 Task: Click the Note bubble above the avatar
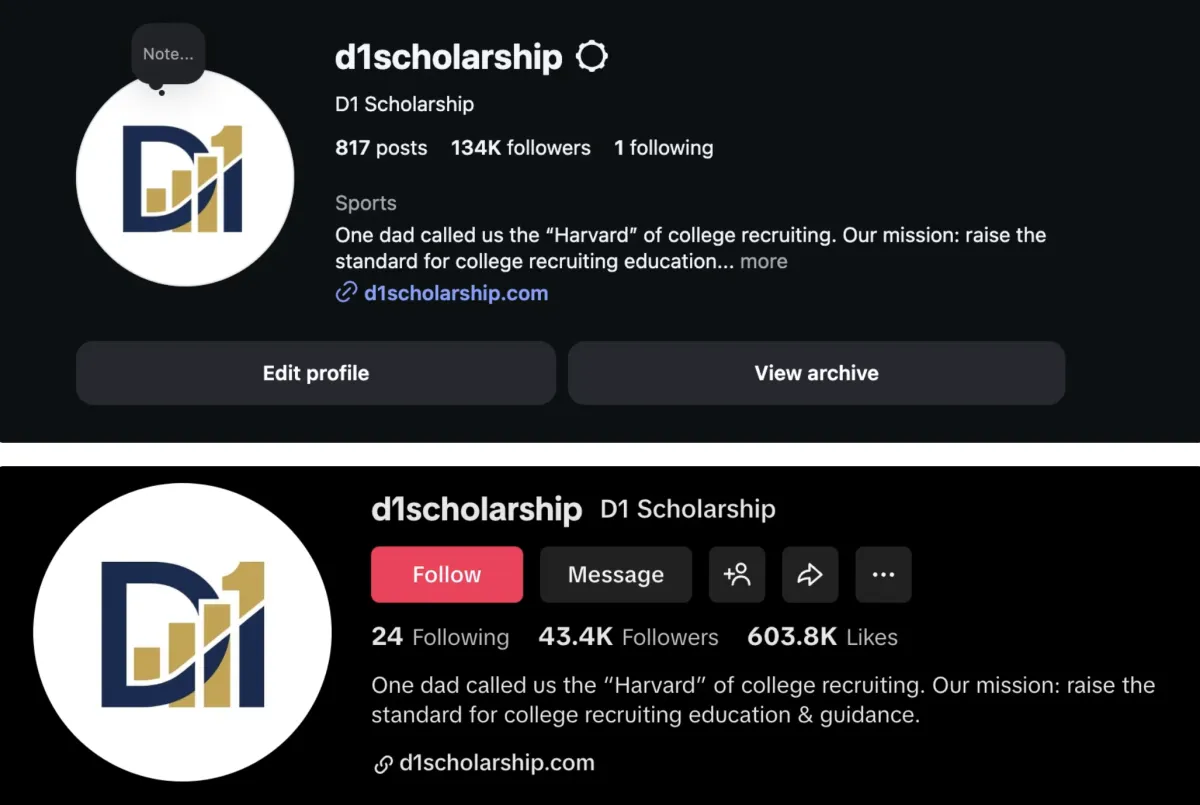coord(168,55)
